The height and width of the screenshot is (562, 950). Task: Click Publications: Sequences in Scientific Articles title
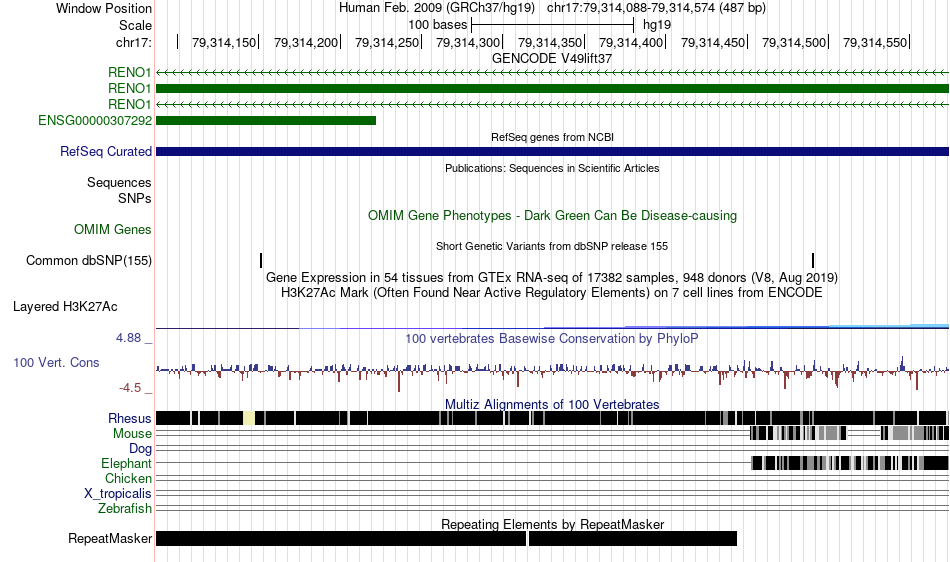(x=552, y=168)
